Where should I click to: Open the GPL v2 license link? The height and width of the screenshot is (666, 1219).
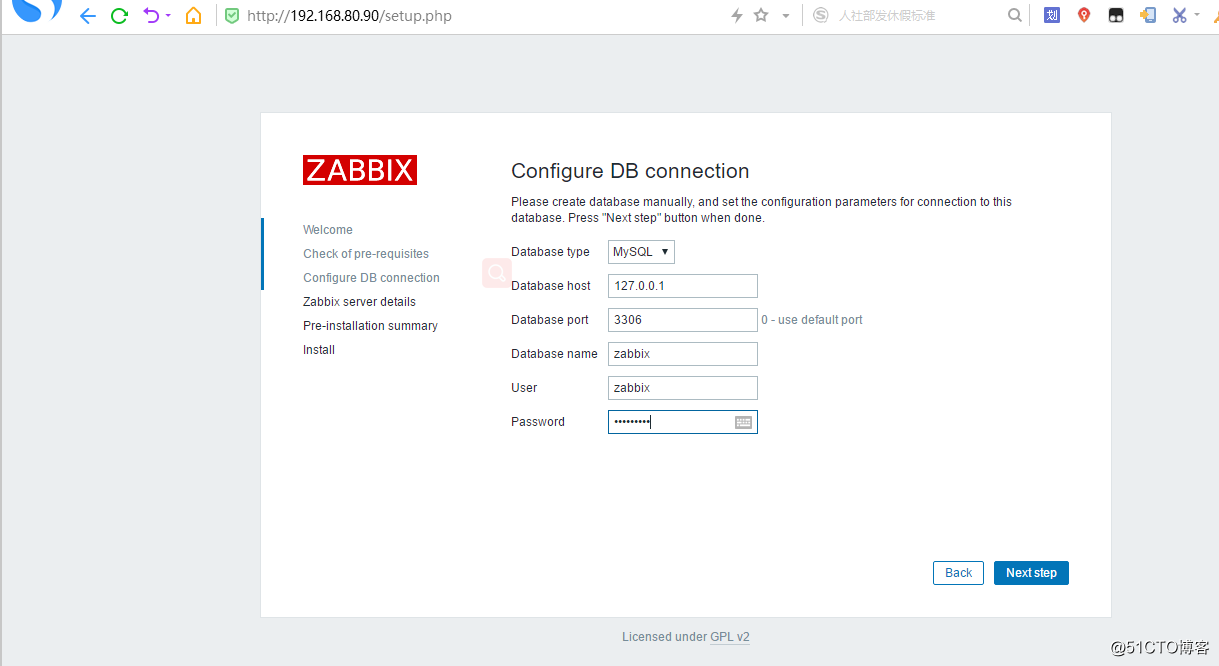pos(730,637)
